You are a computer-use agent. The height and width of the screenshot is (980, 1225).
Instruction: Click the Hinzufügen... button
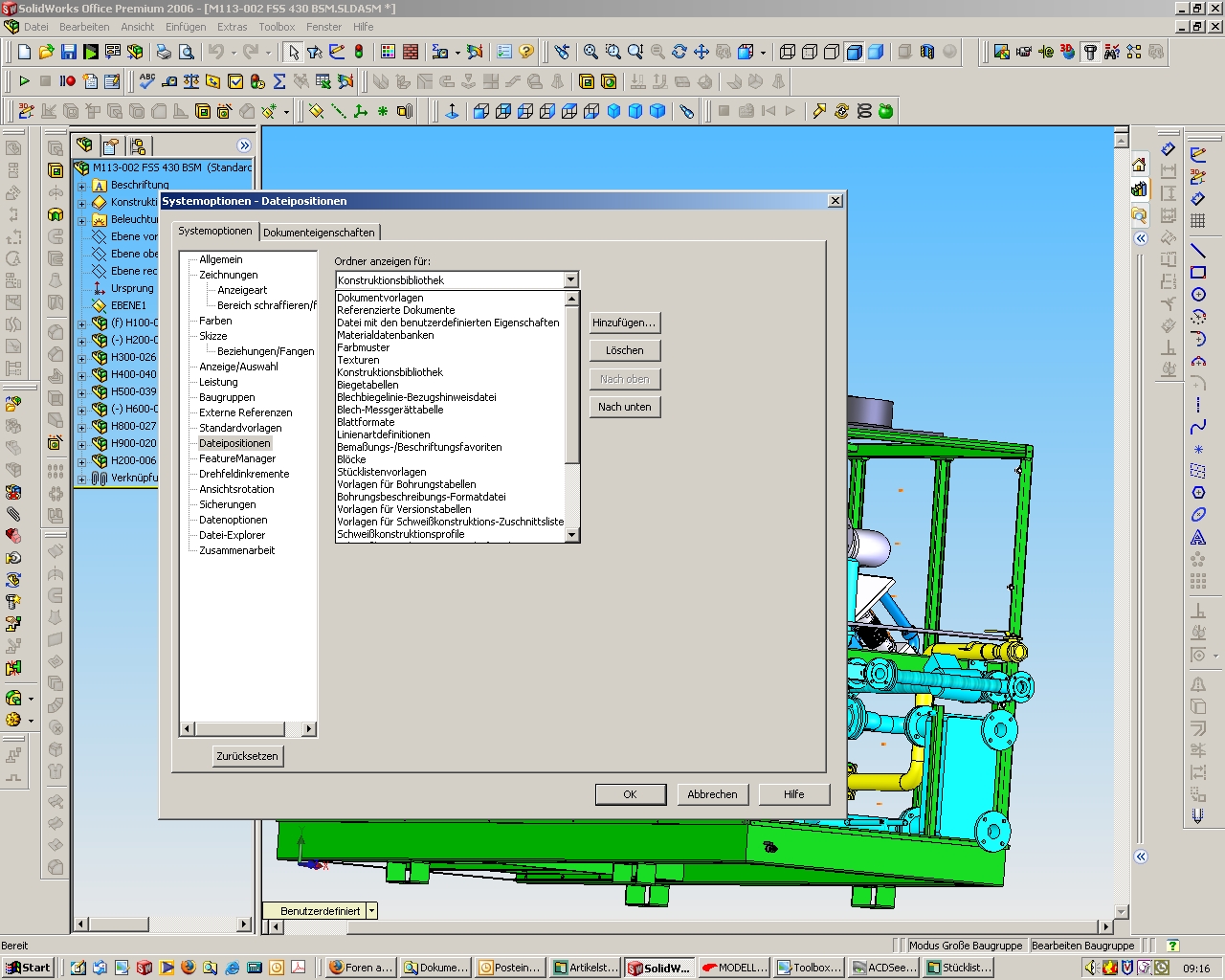coord(624,323)
